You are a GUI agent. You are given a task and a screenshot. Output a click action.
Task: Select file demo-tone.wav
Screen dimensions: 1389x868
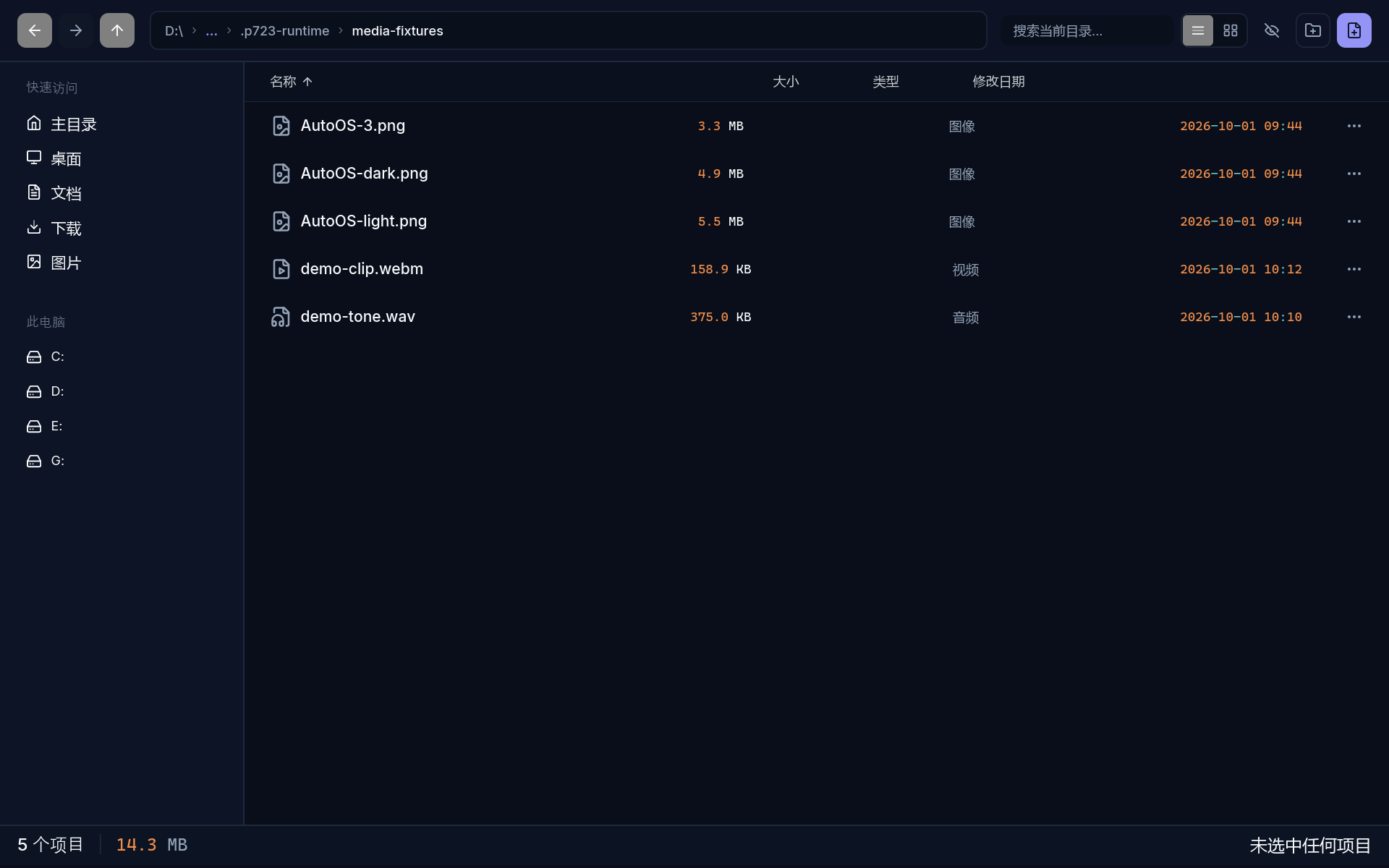[x=817, y=317]
